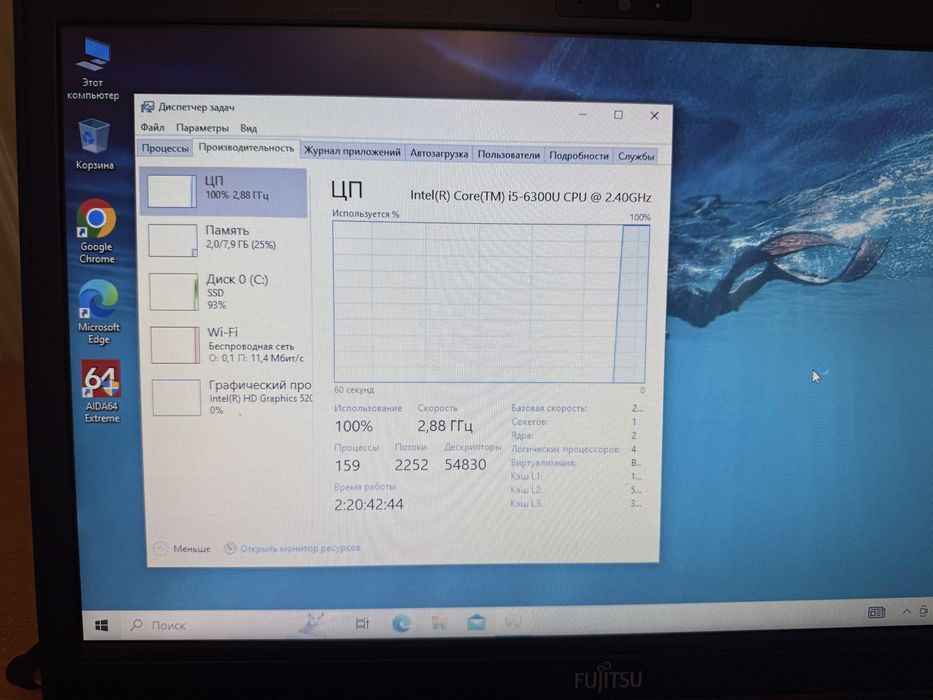Click the Кэш L1 label
This screenshot has width=933, height=700.
(x=527, y=476)
